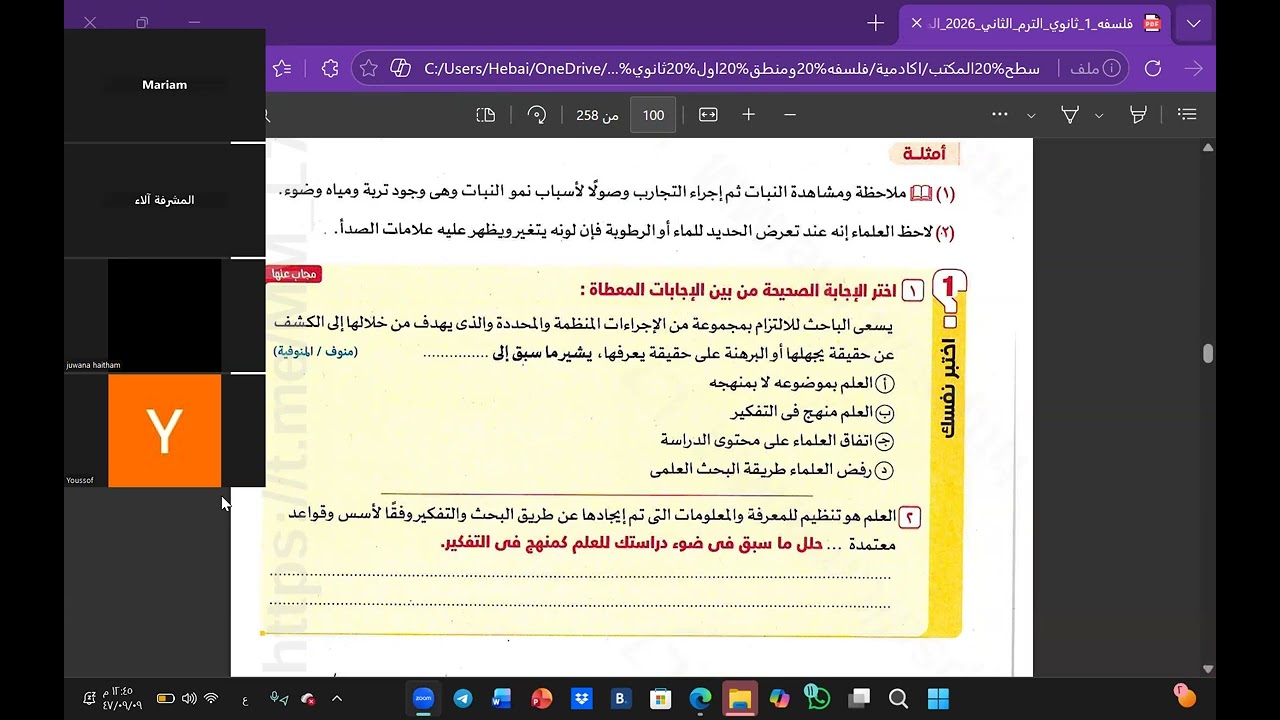The width and height of the screenshot is (1280, 720).
Task: Click the PDF vertical scrollbar thumb
Action: click(x=1208, y=353)
